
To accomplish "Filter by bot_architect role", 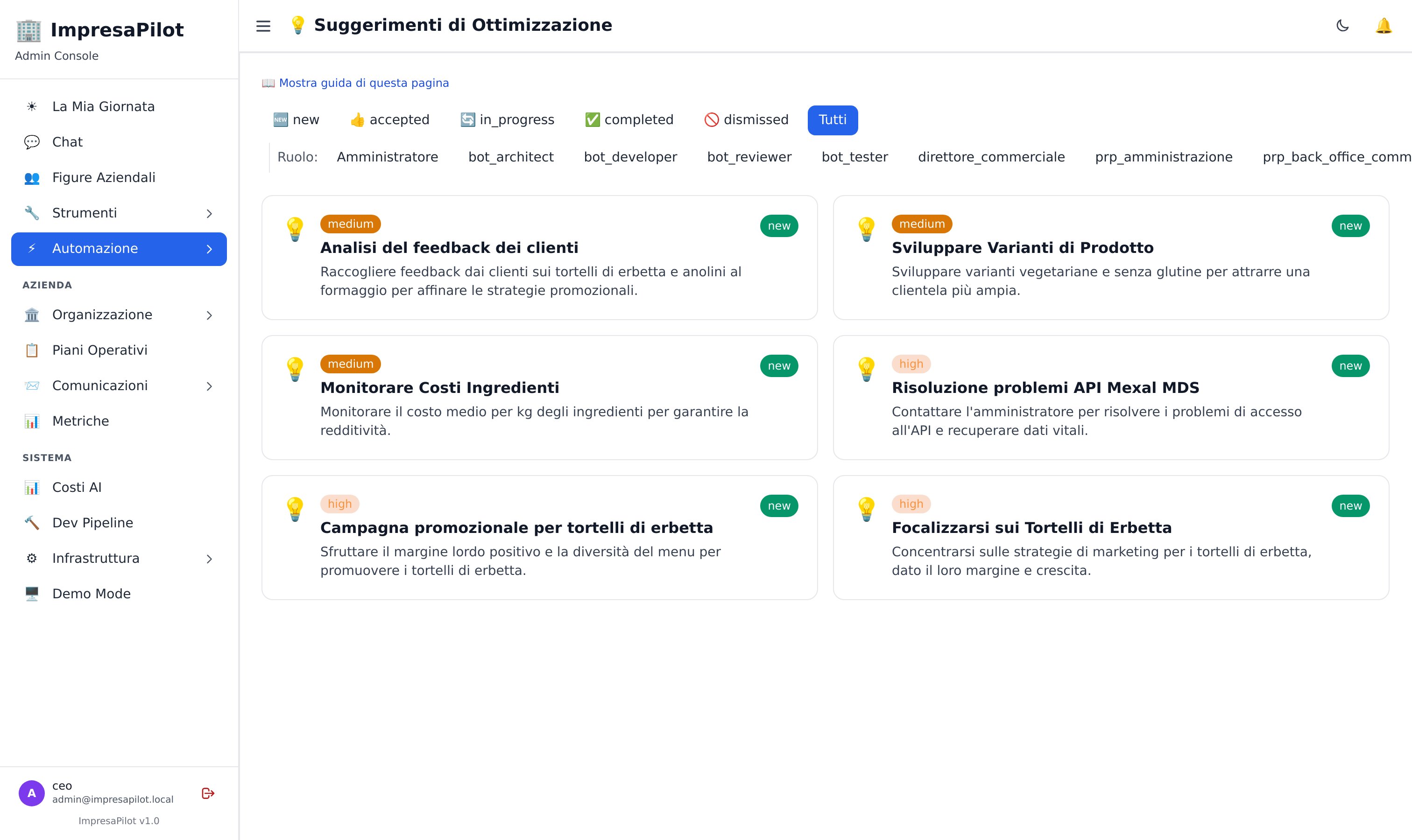I will pos(511,157).
